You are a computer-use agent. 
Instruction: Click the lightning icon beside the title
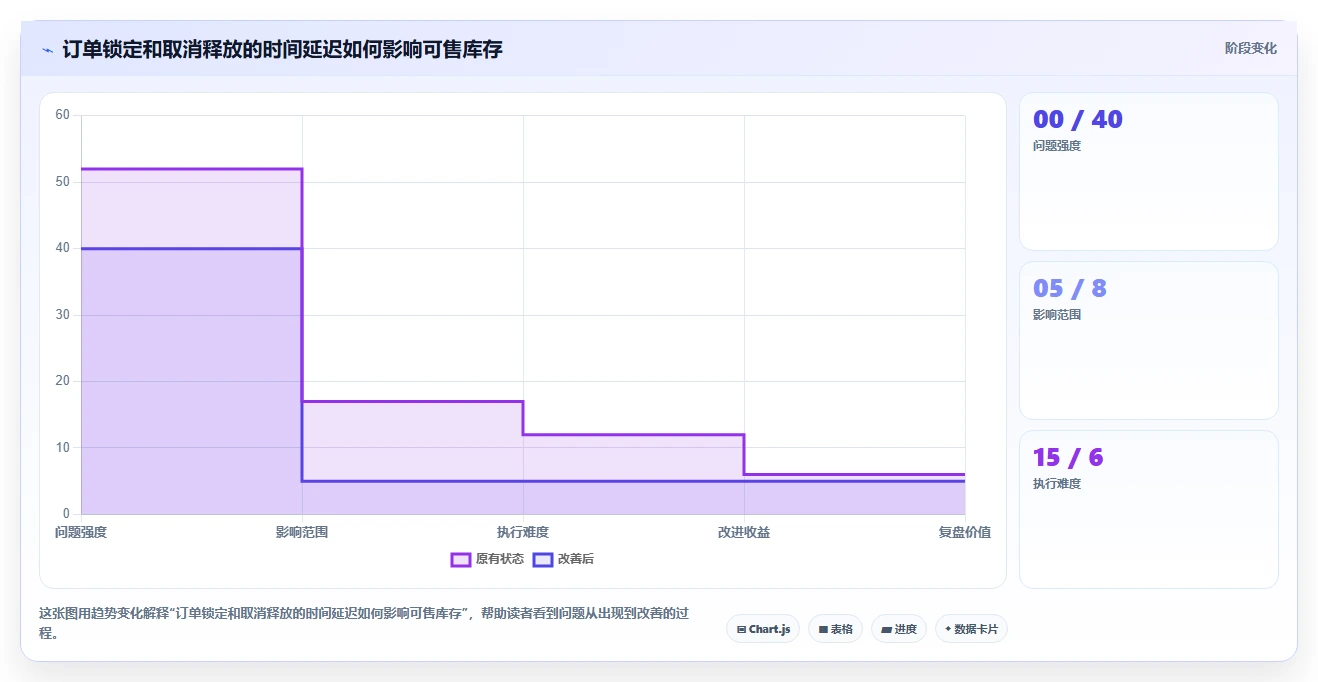click(47, 50)
